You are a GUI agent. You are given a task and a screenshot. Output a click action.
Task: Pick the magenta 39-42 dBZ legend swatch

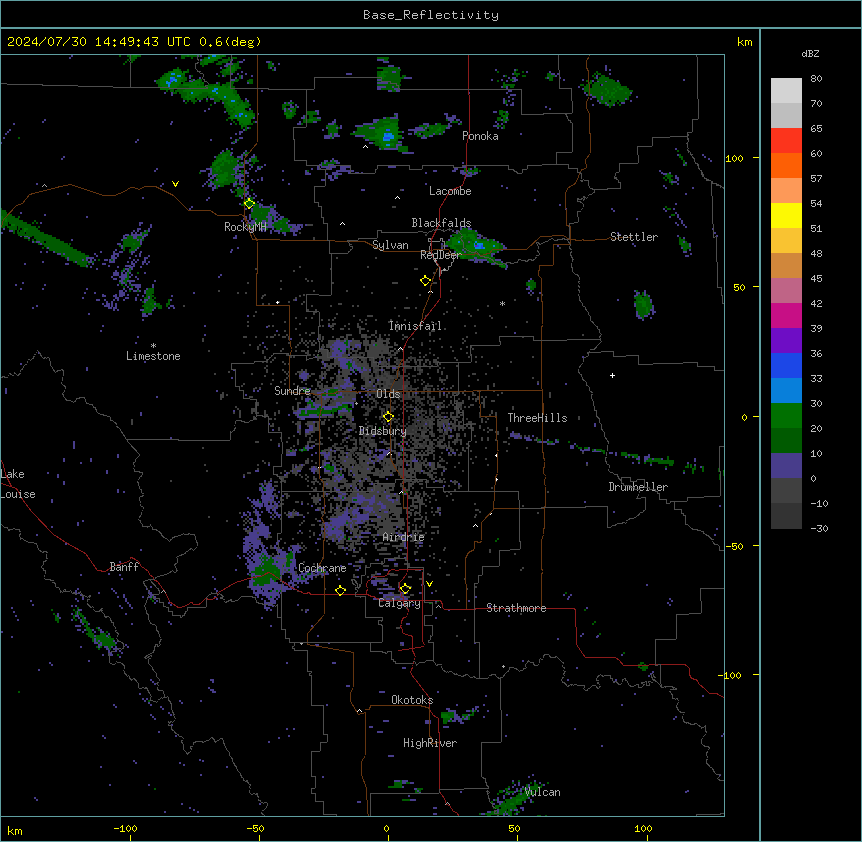(x=786, y=315)
